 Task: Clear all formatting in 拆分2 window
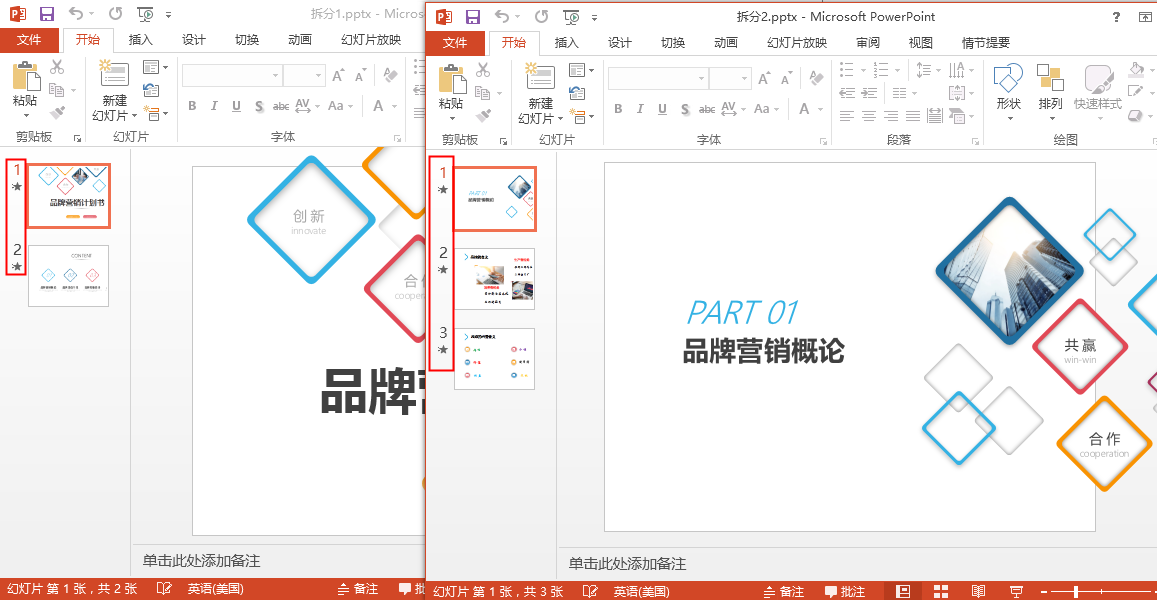click(816, 77)
